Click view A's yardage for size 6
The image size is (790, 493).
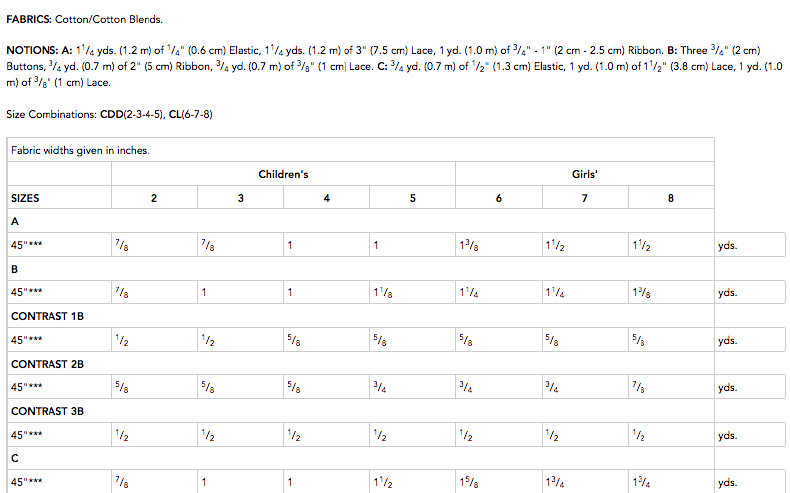(x=468, y=245)
